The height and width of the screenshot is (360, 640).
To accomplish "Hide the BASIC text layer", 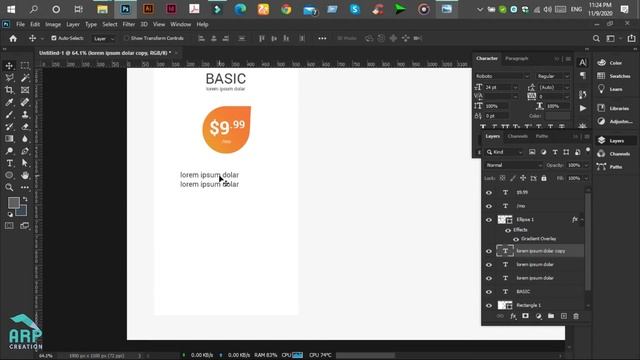I will pyautogui.click(x=489, y=292).
